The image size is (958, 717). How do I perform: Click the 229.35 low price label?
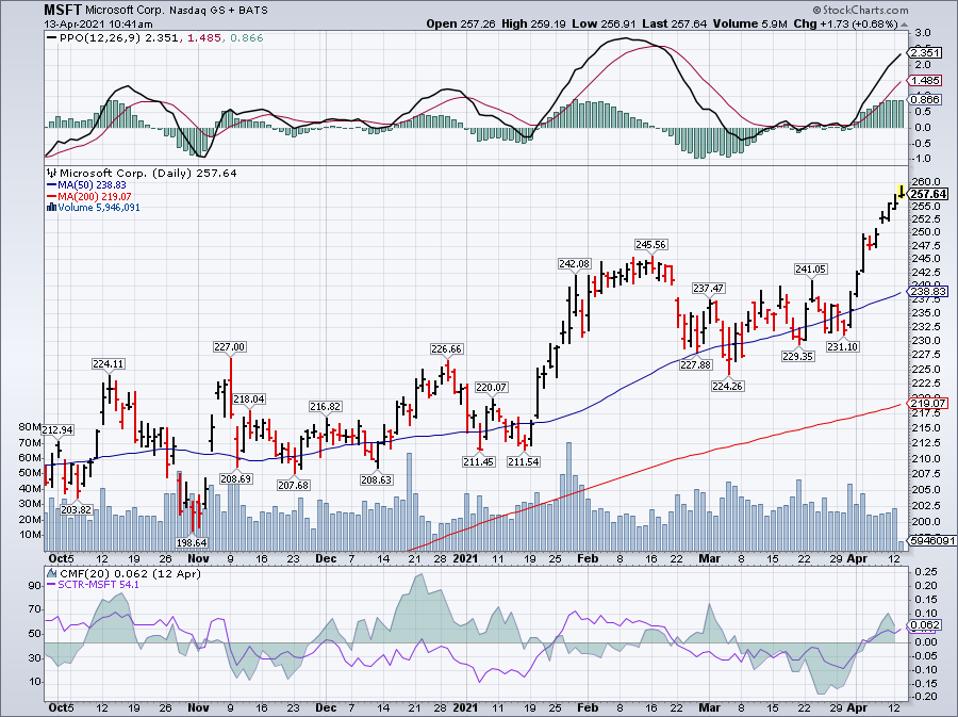pyautogui.click(x=798, y=356)
